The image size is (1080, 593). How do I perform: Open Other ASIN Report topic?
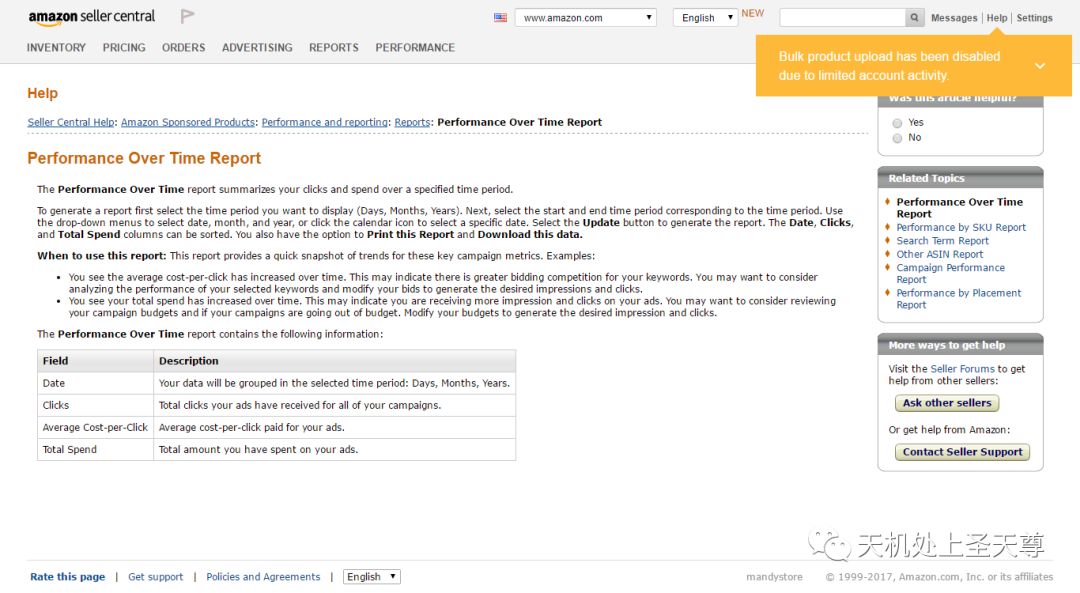pyautogui.click(x=939, y=254)
